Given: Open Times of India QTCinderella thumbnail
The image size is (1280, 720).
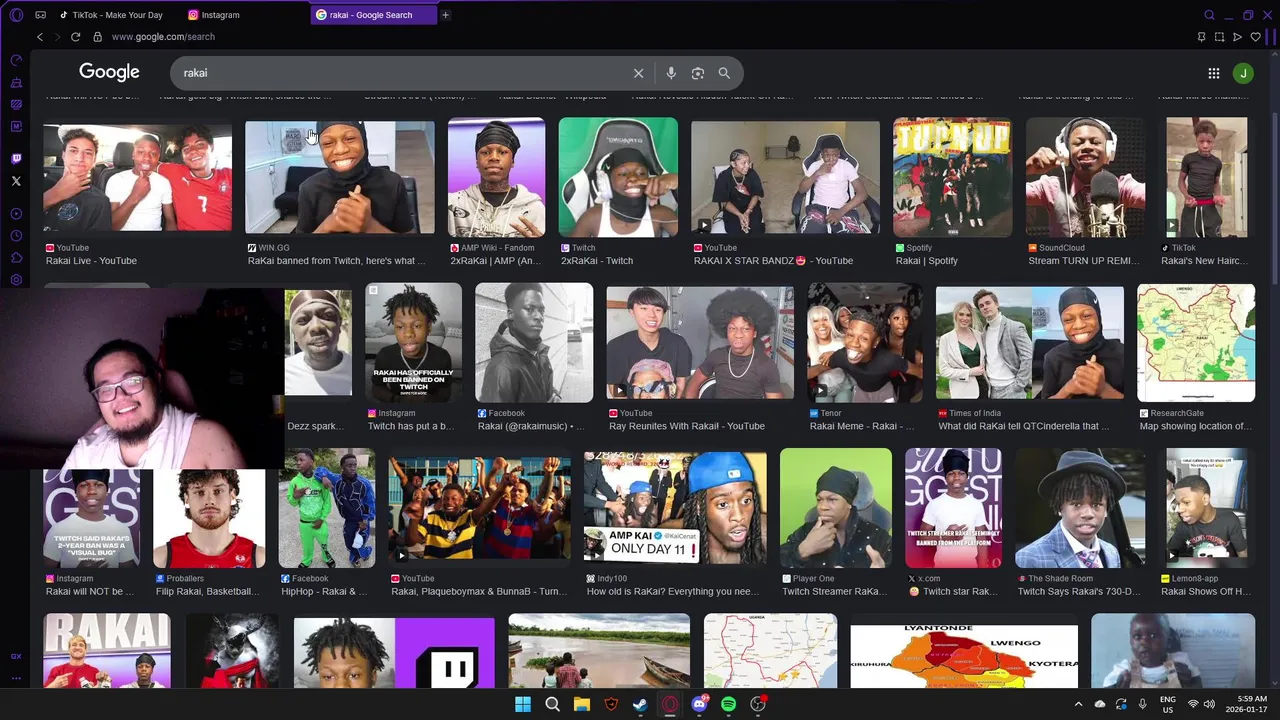Looking at the screenshot, I should [1030, 343].
